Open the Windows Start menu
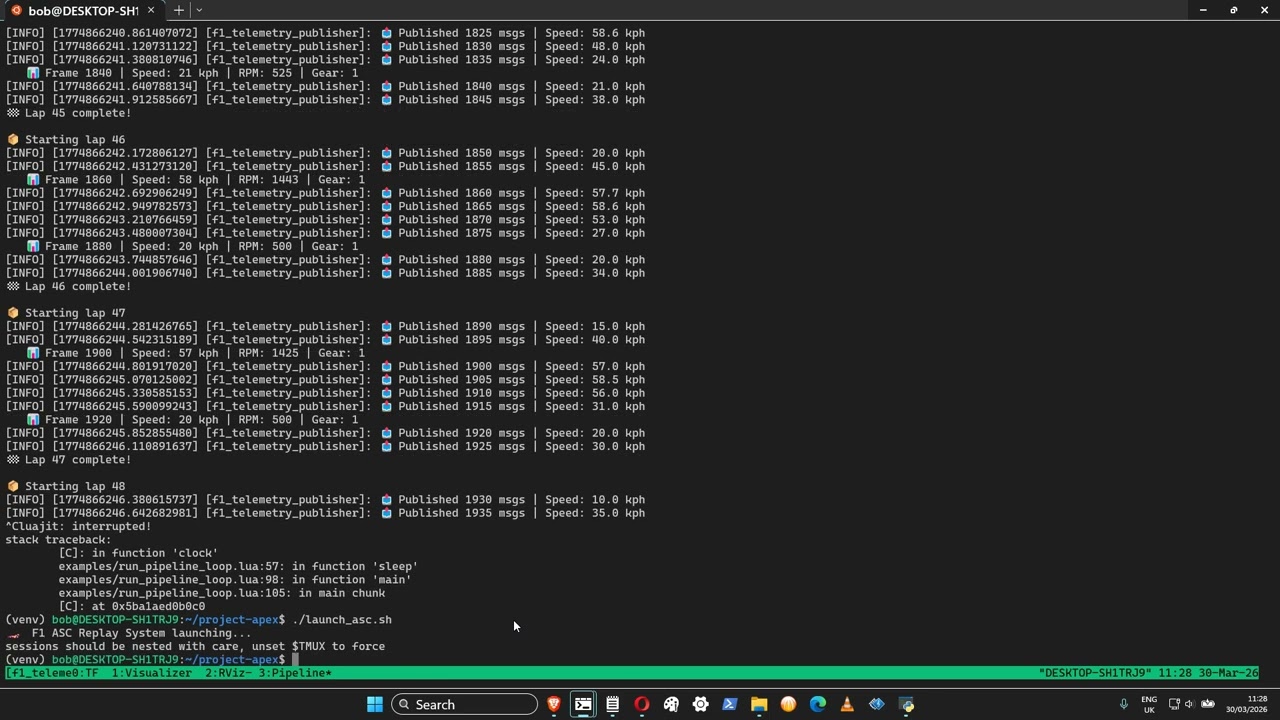The height and width of the screenshot is (720, 1280). click(x=375, y=704)
